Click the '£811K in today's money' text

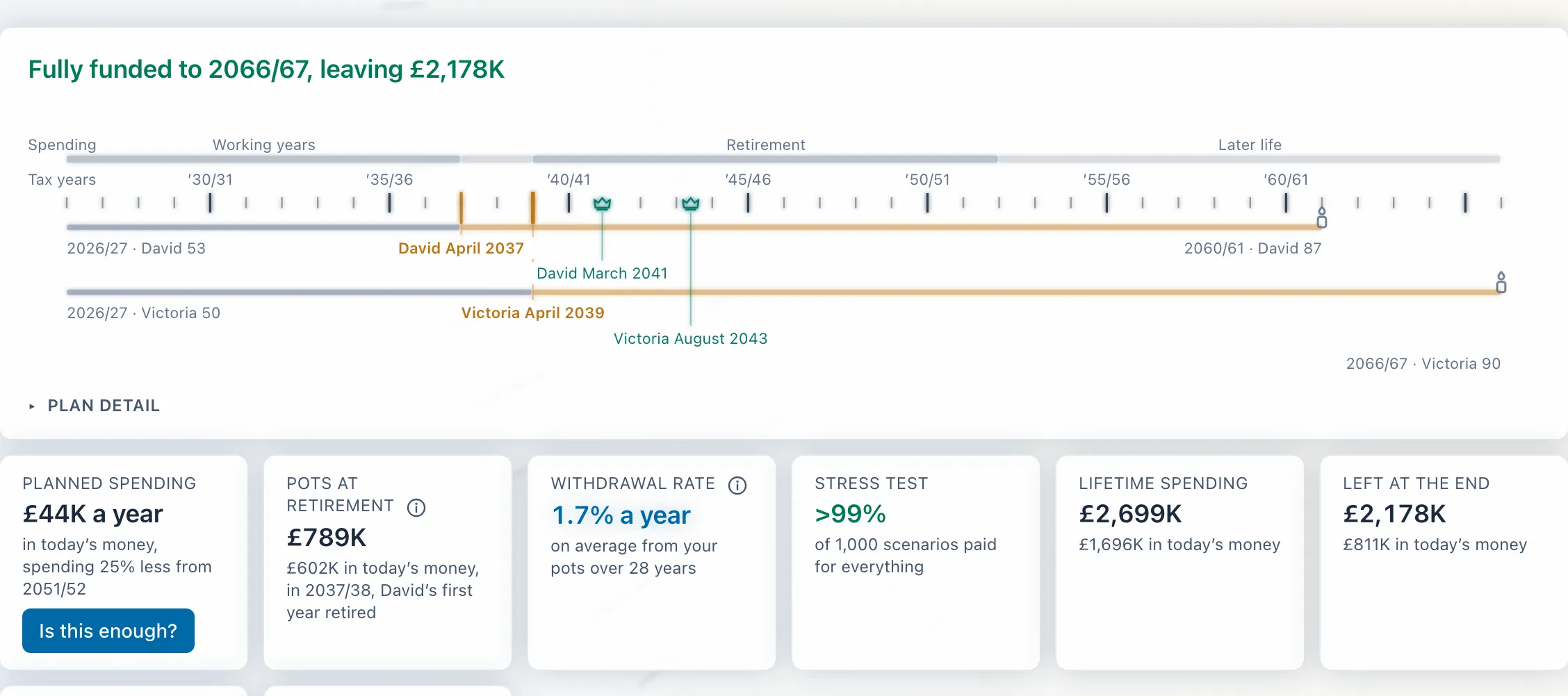tap(1435, 545)
